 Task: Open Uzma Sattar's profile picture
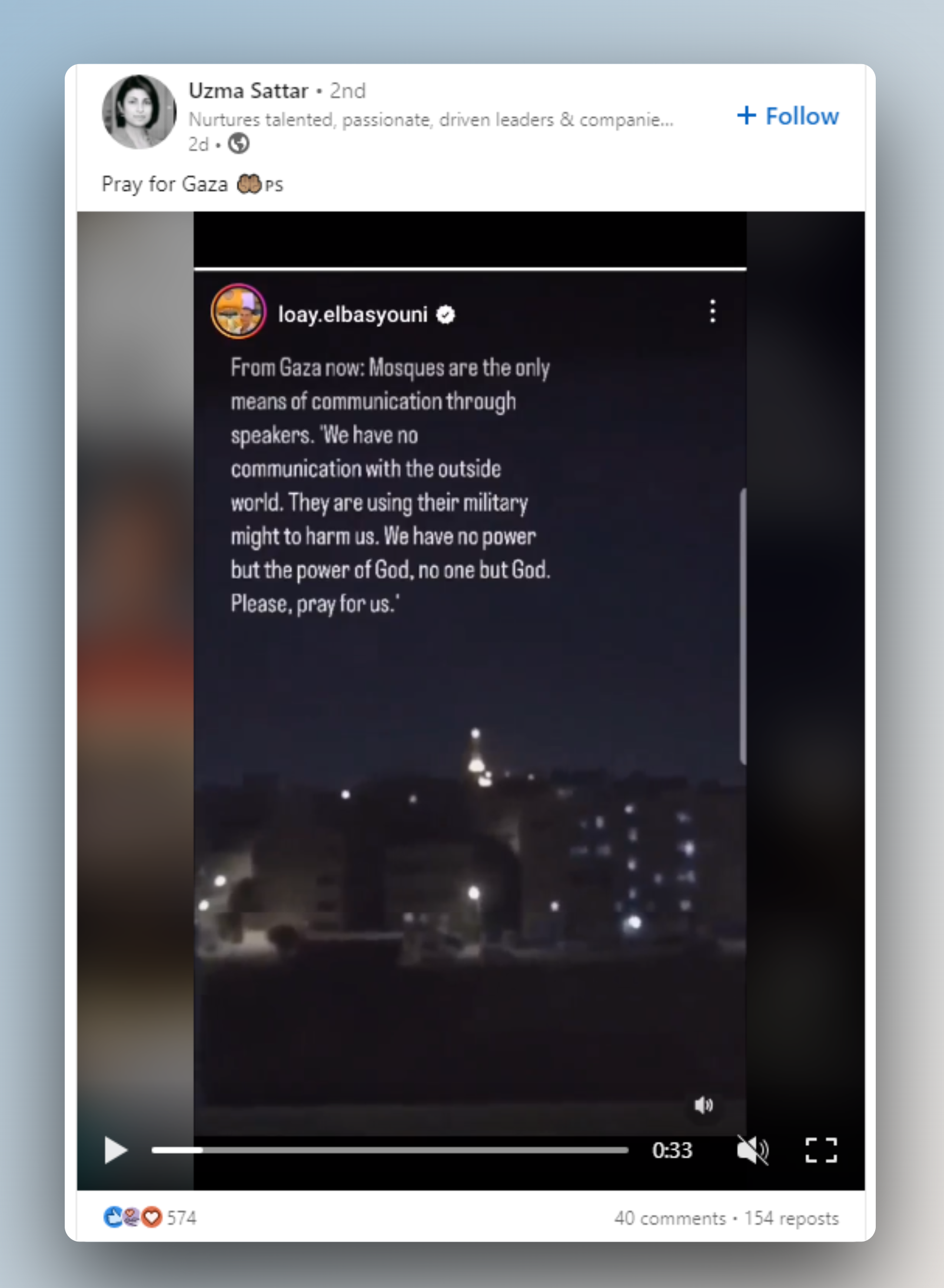(139, 111)
